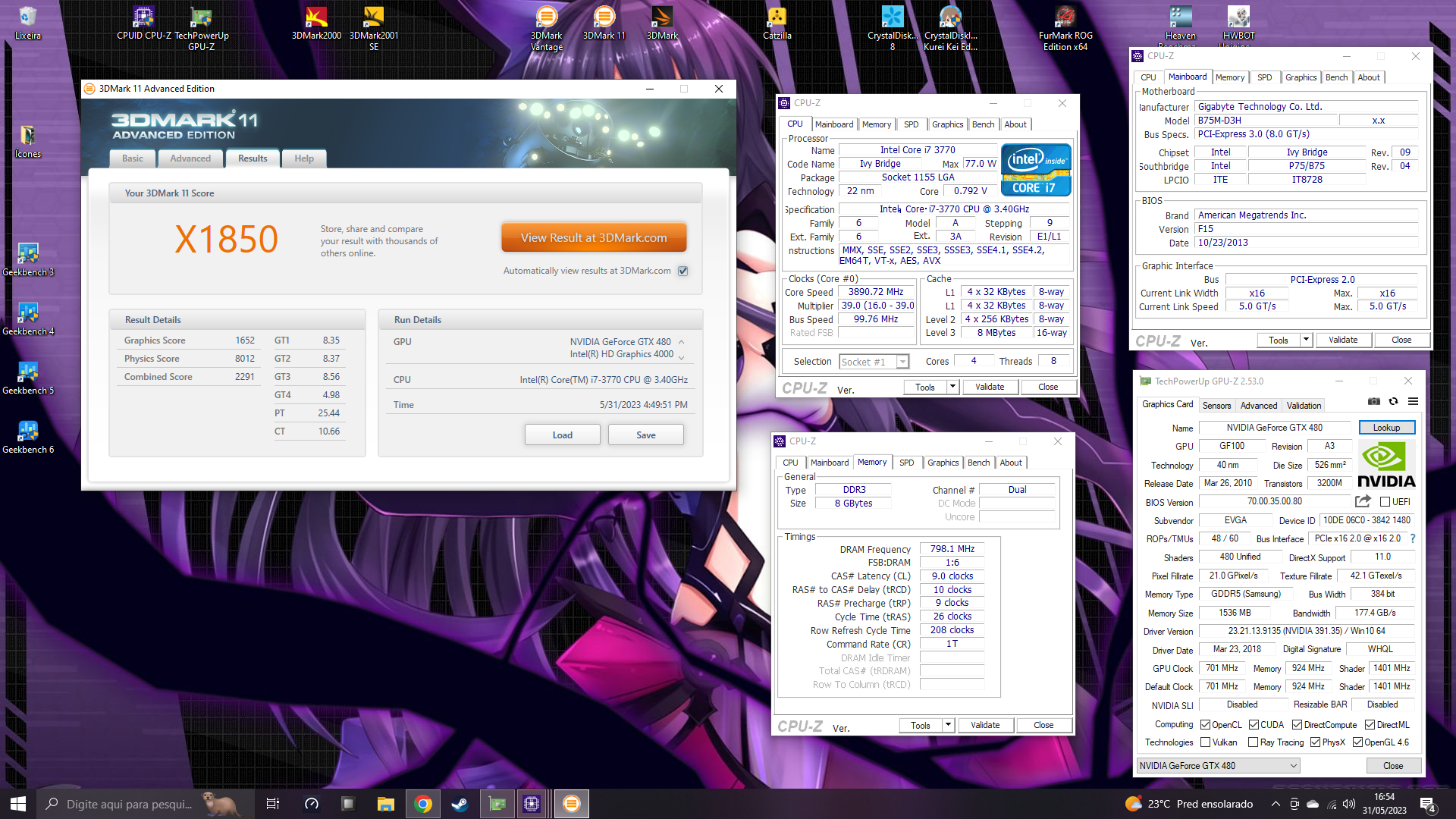
Task: Click the Lookup button in GPU-Z
Action: [1386, 428]
